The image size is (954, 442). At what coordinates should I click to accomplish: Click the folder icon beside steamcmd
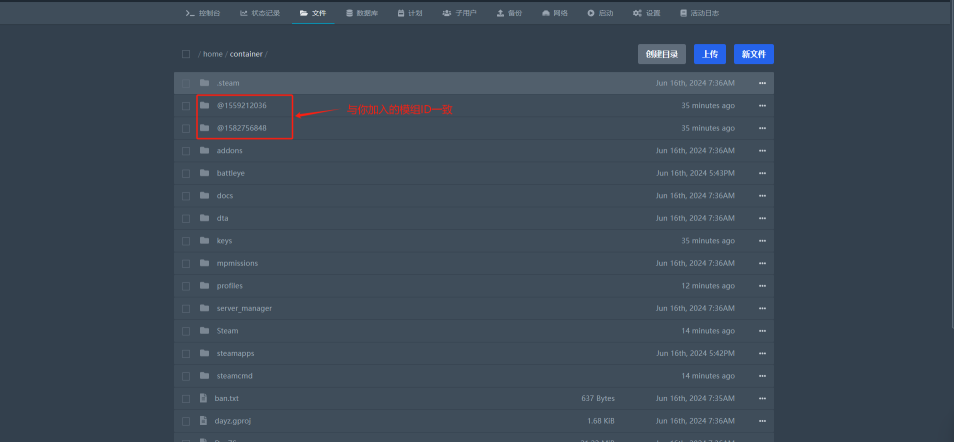pos(204,375)
